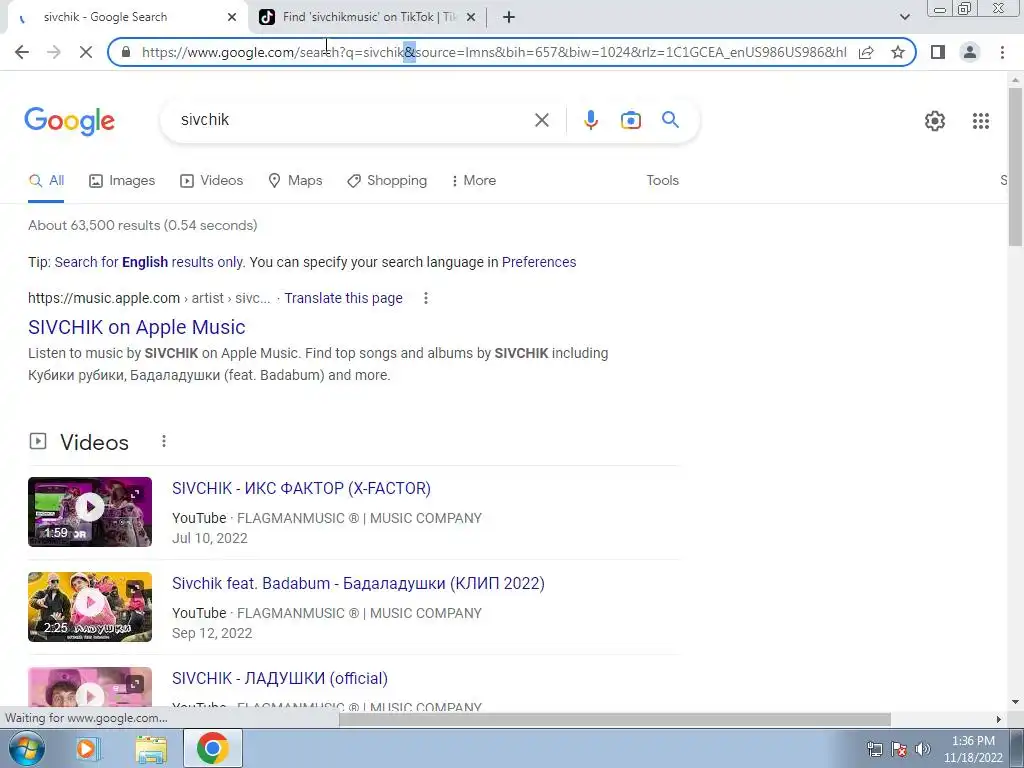Click the horizontal page scrollbar
This screenshot has height=768, width=1024.
tap(614, 719)
